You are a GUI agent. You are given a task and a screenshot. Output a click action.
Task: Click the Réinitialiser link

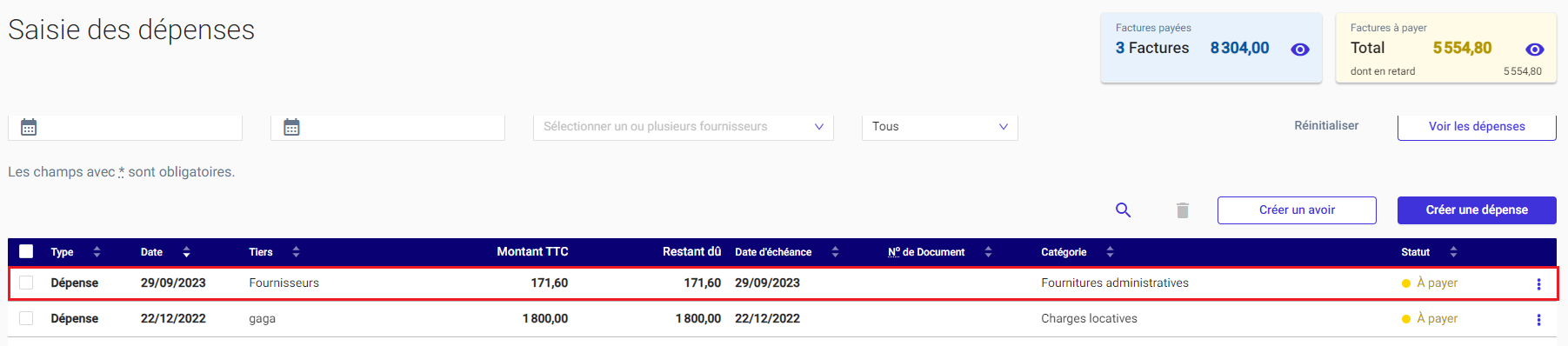coord(1326,126)
